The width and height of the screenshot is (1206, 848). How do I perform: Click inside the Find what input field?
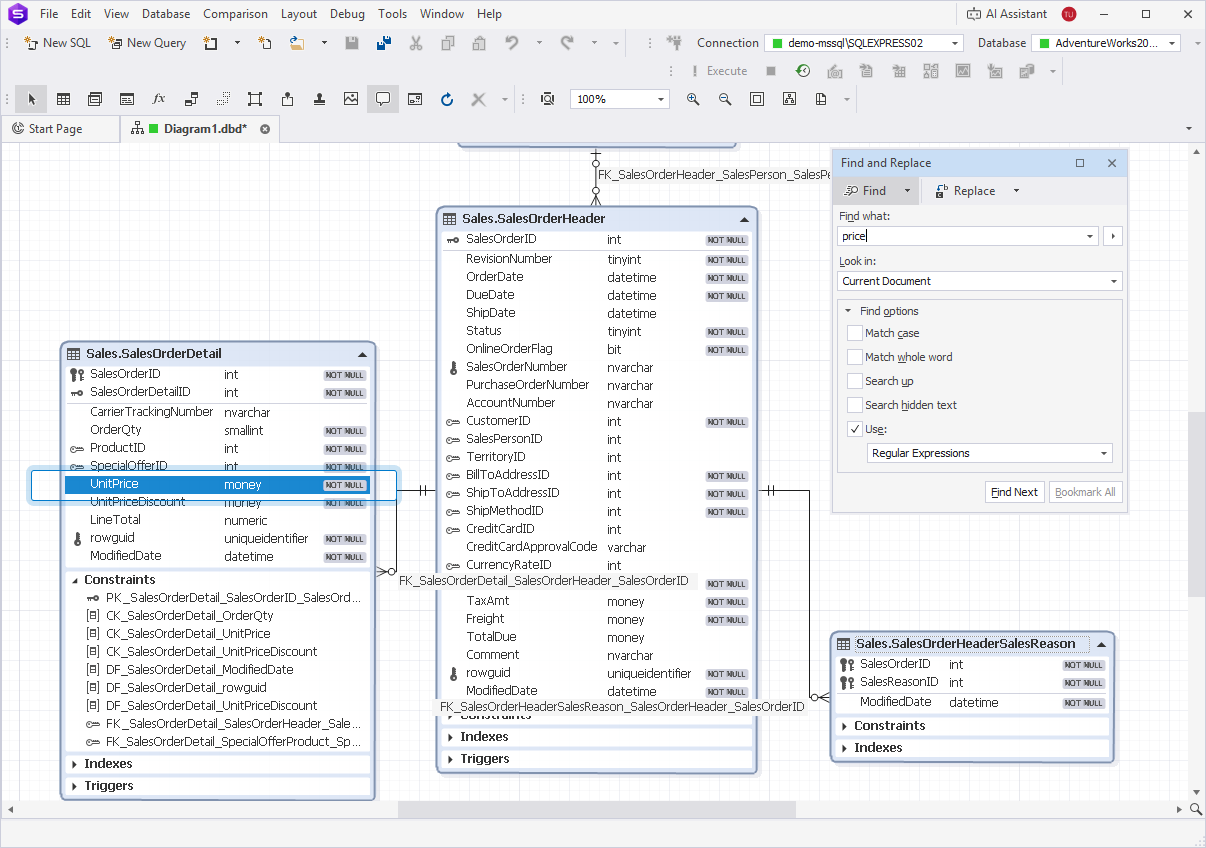(x=960, y=236)
